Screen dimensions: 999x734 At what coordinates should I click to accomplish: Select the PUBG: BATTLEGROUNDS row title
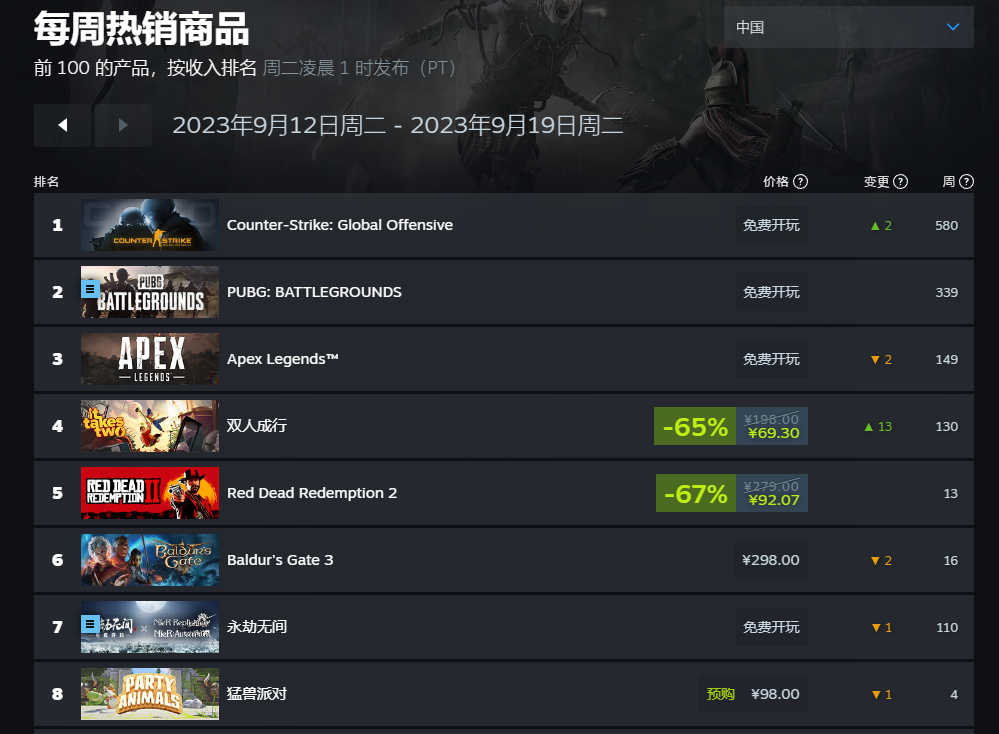point(314,292)
